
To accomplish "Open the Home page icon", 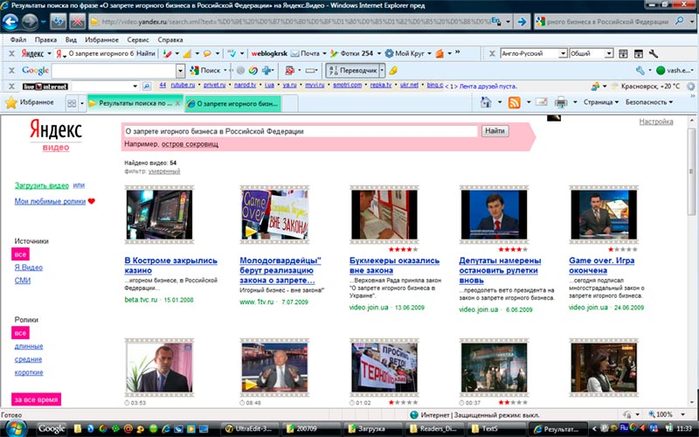I will point(486,103).
